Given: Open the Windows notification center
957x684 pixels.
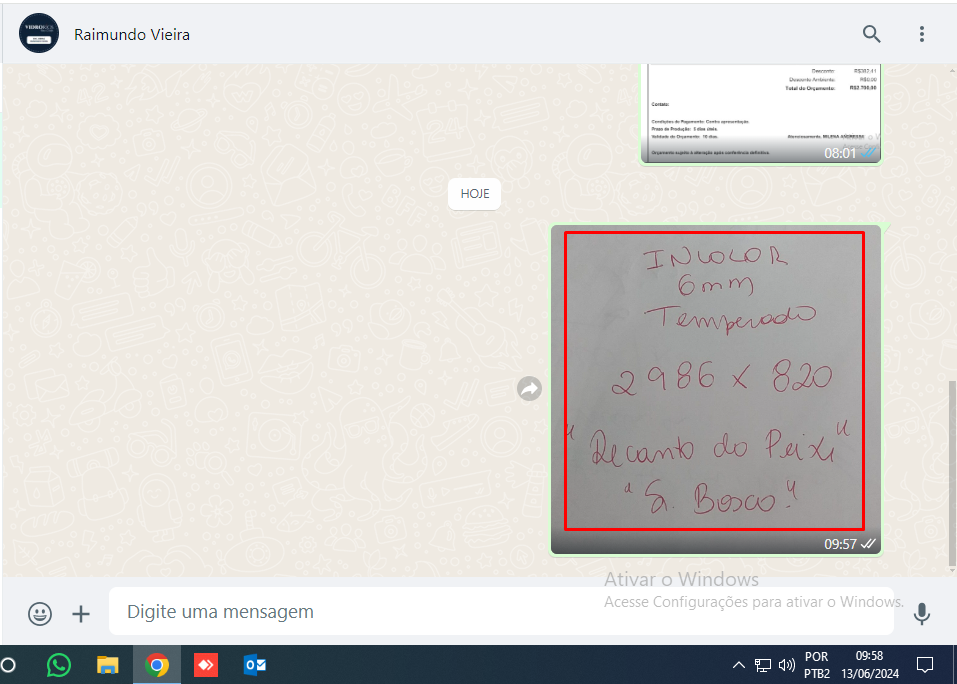Looking at the screenshot, I should pyautogui.click(x=925, y=665).
